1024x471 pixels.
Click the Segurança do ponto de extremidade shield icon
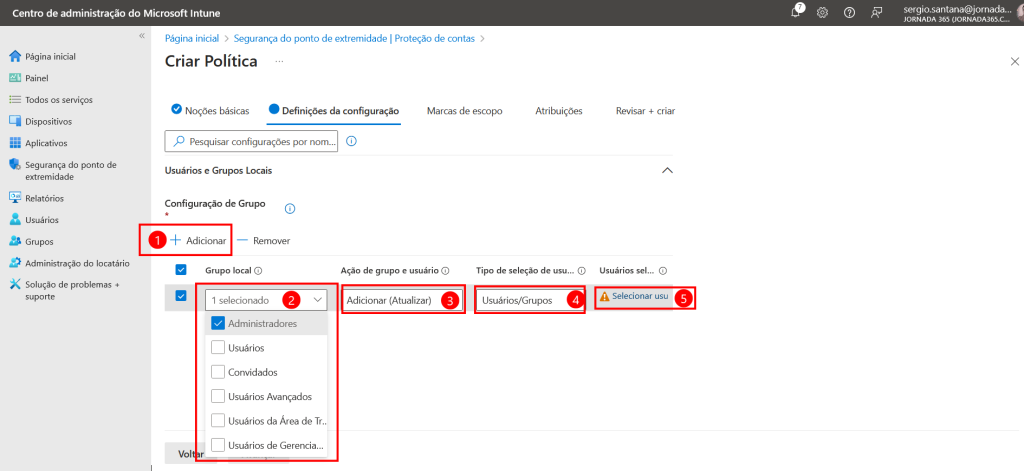click(x=16, y=165)
